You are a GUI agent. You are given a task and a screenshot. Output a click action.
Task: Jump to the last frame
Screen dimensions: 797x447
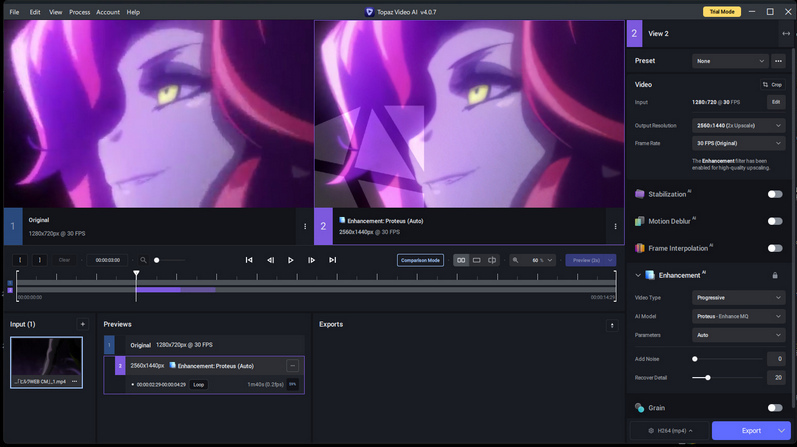pos(332,260)
